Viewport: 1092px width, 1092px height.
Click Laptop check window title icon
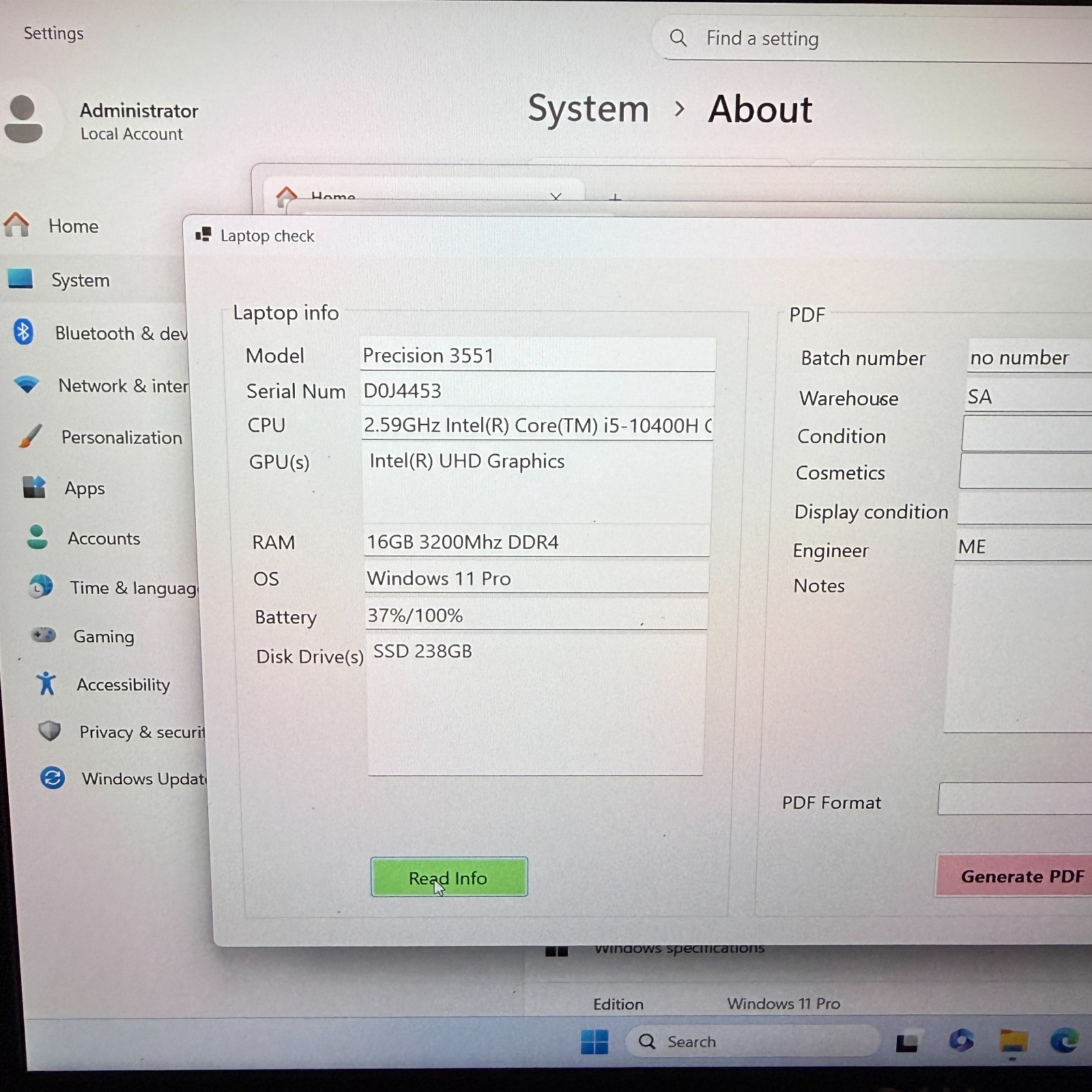tap(203, 235)
